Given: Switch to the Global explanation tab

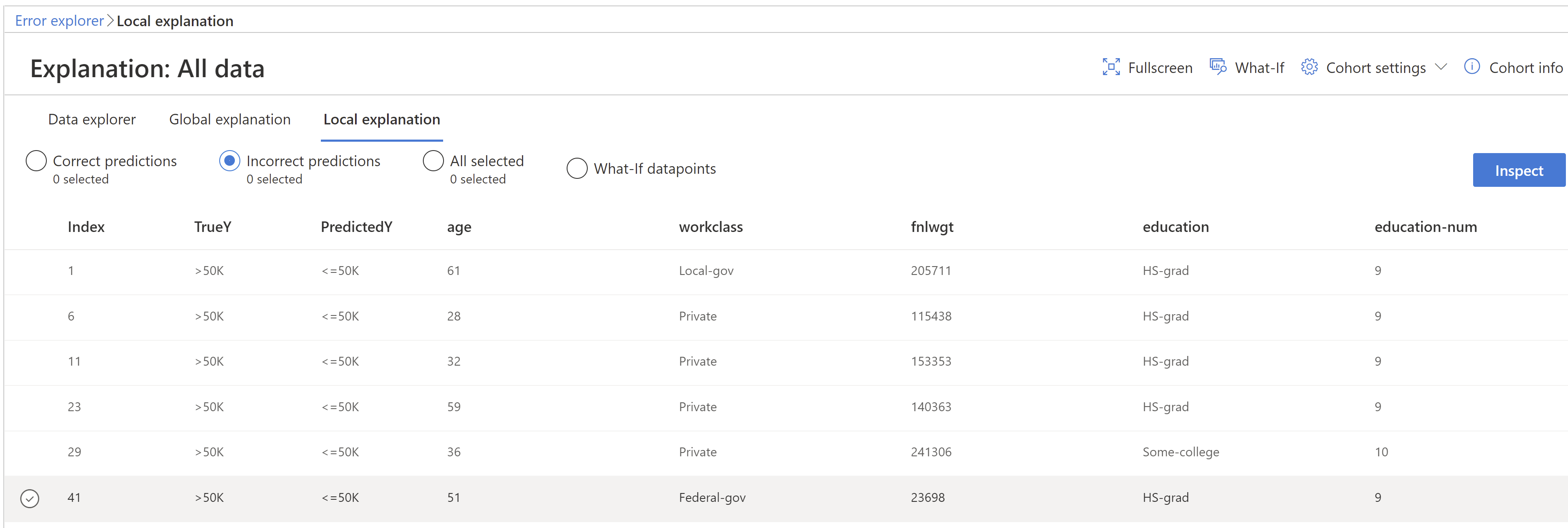Looking at the screenshot, I should pyautogui.click(x=229, y=119).
